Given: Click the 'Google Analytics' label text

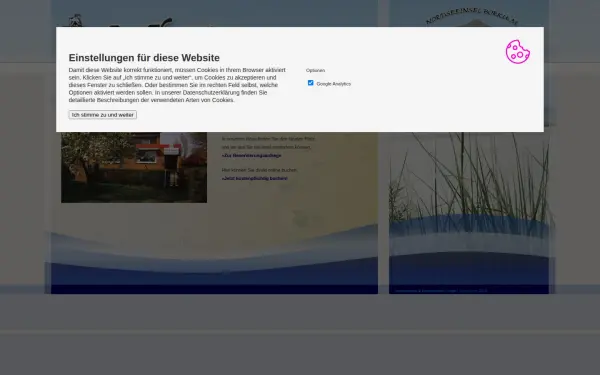Looking at the screenshot, I should (x=334, y=84).
